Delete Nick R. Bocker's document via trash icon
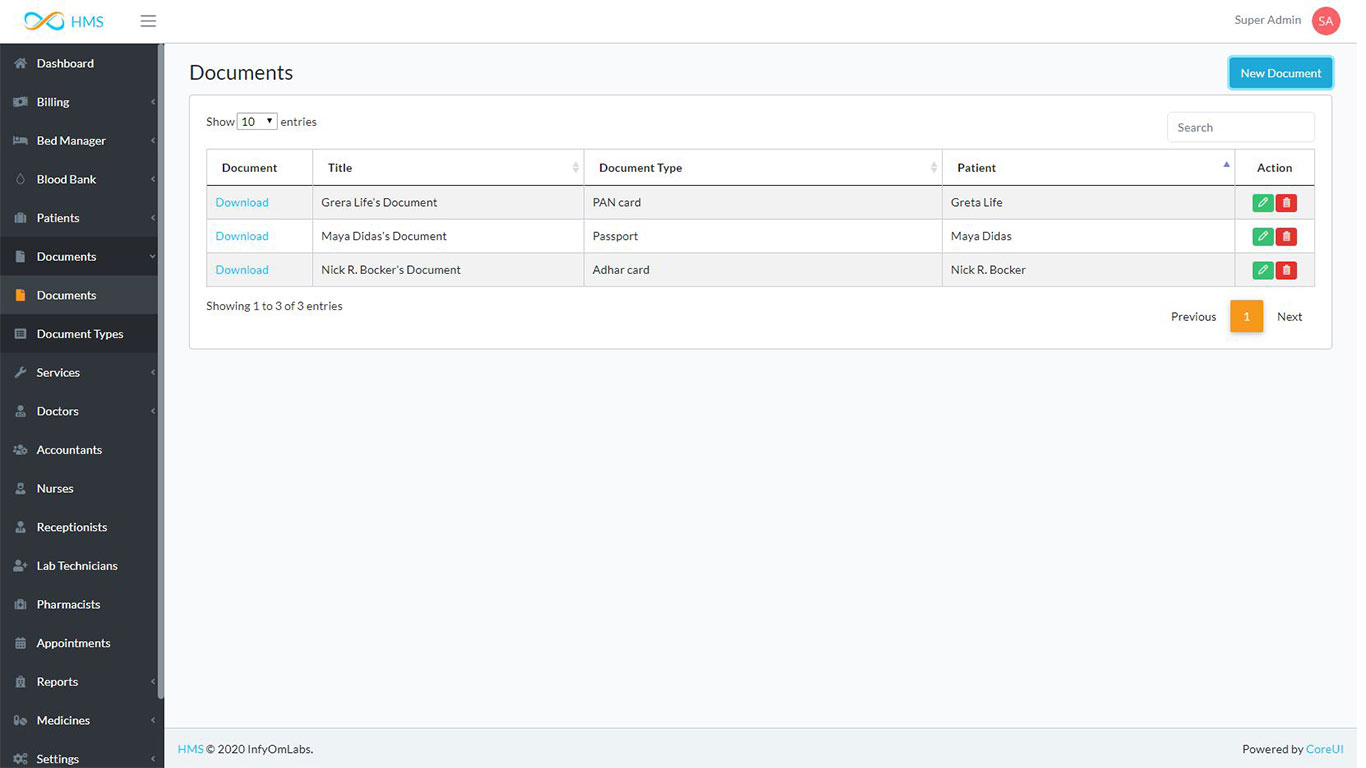Image resolution: width=1366 pixels, height=768 pixels. tap(1286, 270)
